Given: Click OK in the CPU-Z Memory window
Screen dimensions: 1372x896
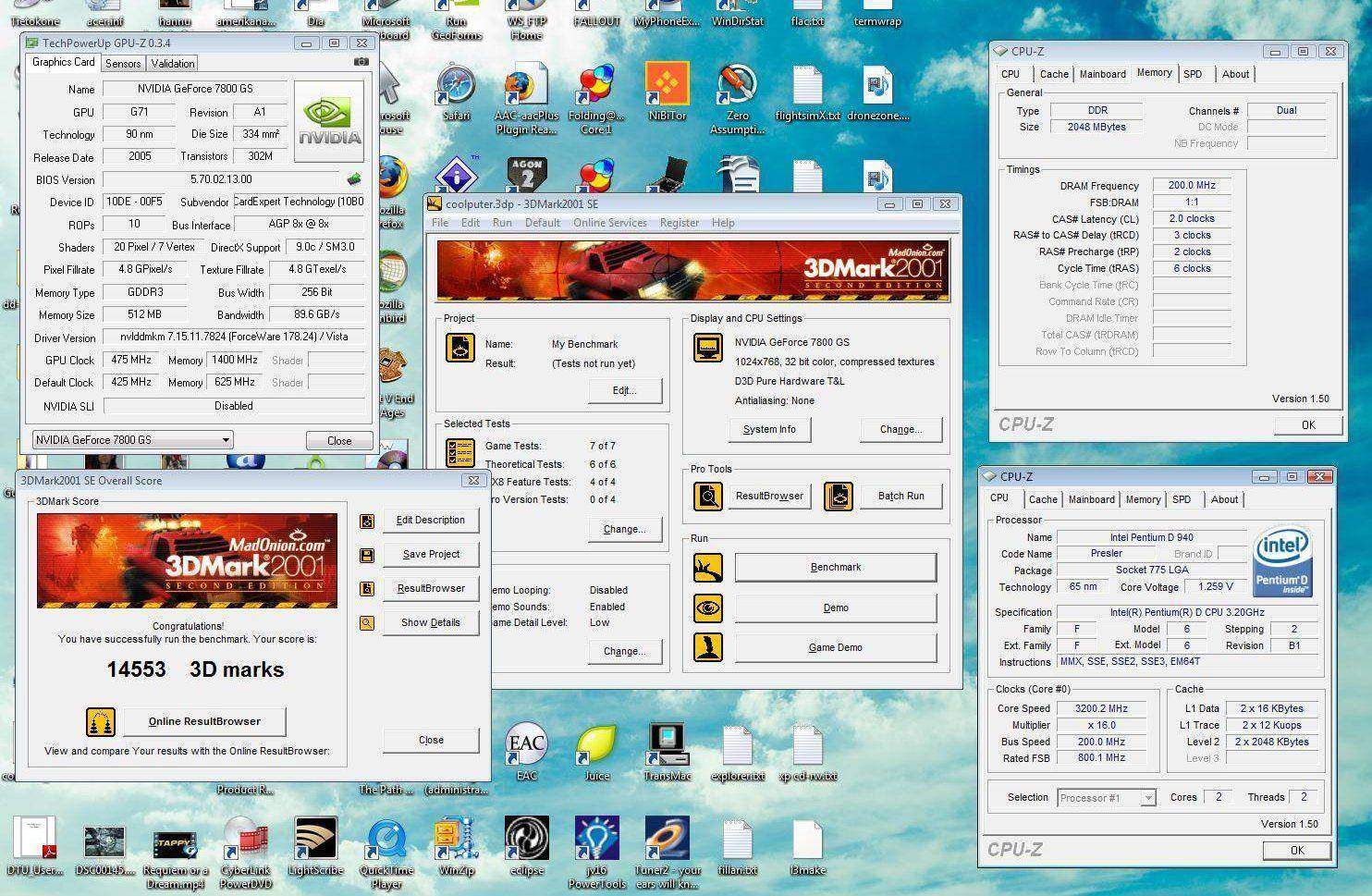Looking at the screenshot, I should click(x=1308, y=425).
